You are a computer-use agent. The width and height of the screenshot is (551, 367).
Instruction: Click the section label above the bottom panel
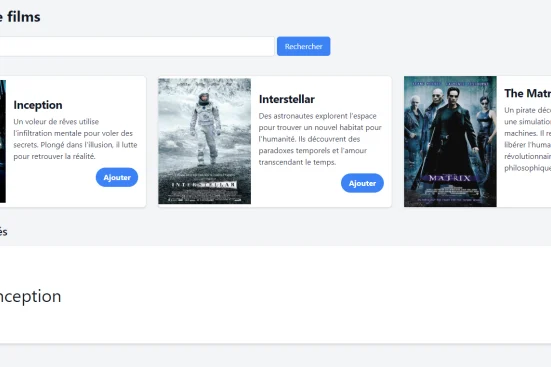point(4,232)
